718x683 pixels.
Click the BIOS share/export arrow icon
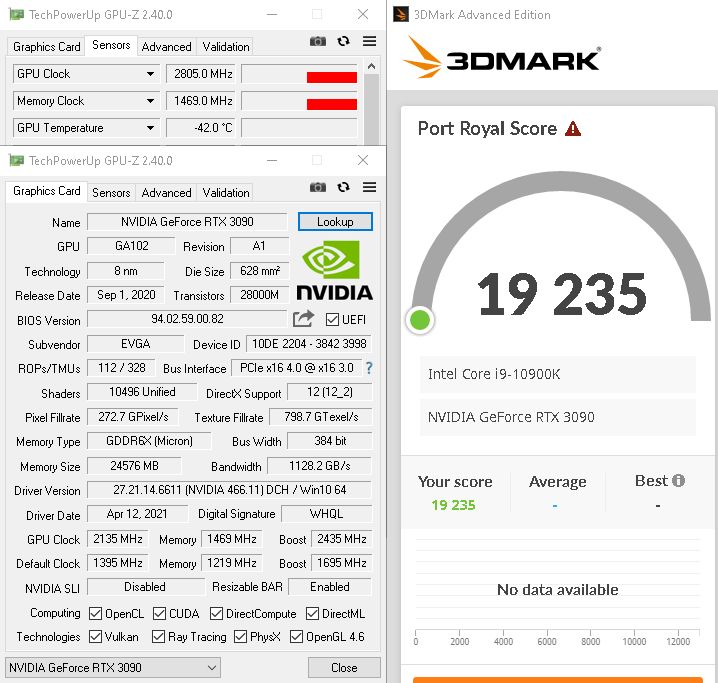click(x=303, y=319)
